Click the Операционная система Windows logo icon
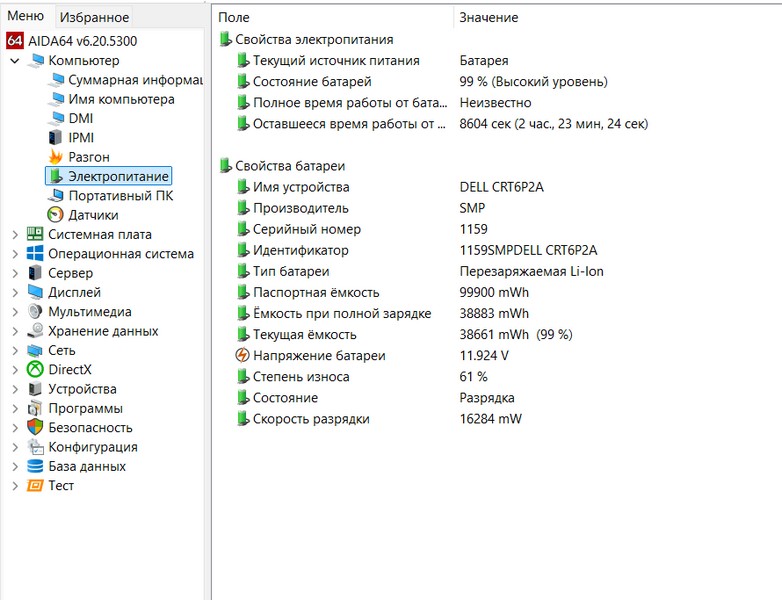 tap(36, 254)
